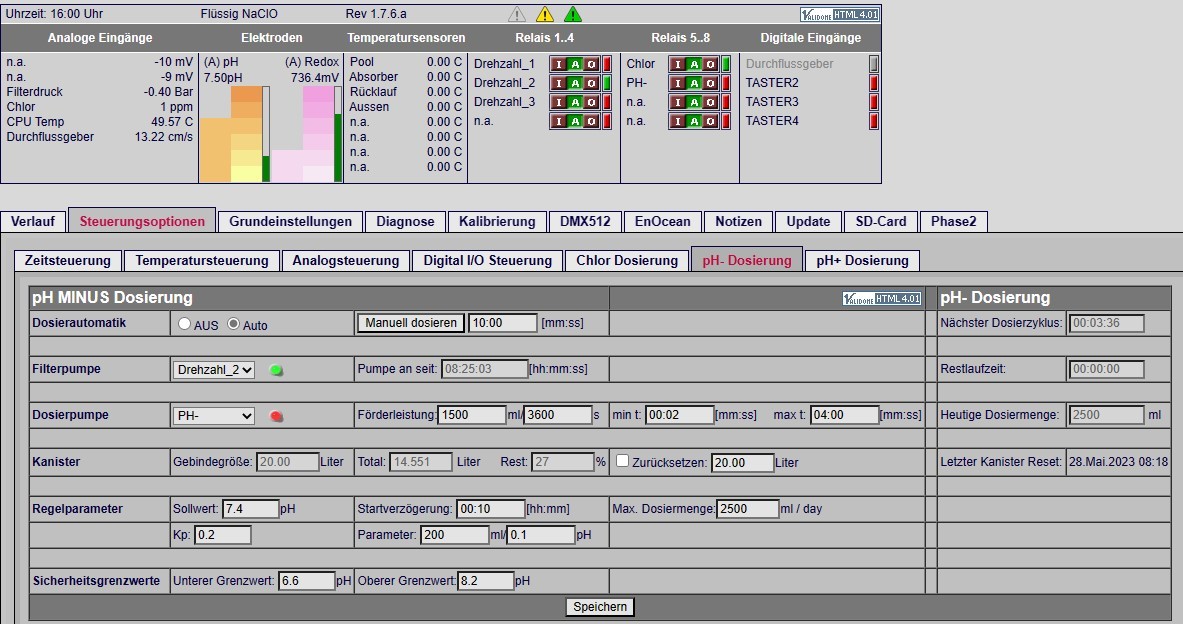This screenshot has width=1183, height=624.
Task: Focus Förderleistung field 1500
Action: pos(472,415)
